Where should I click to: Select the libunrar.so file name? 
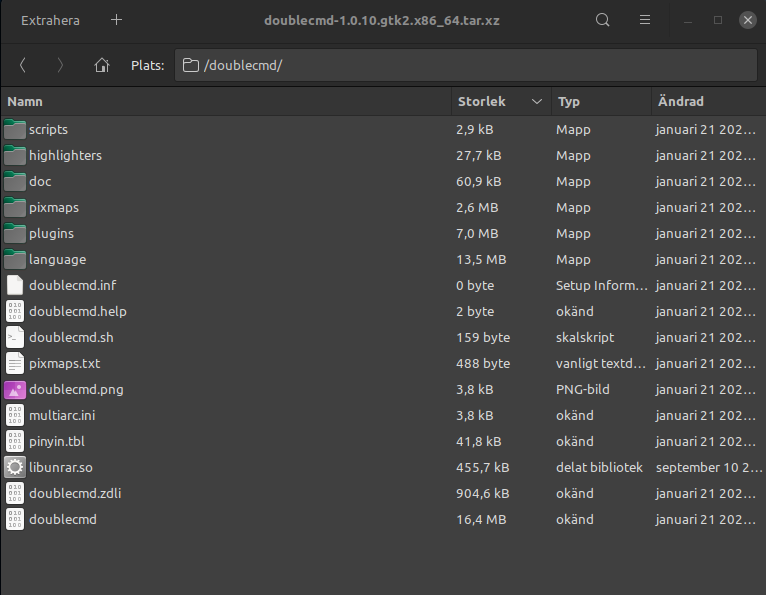coord(61,468)
